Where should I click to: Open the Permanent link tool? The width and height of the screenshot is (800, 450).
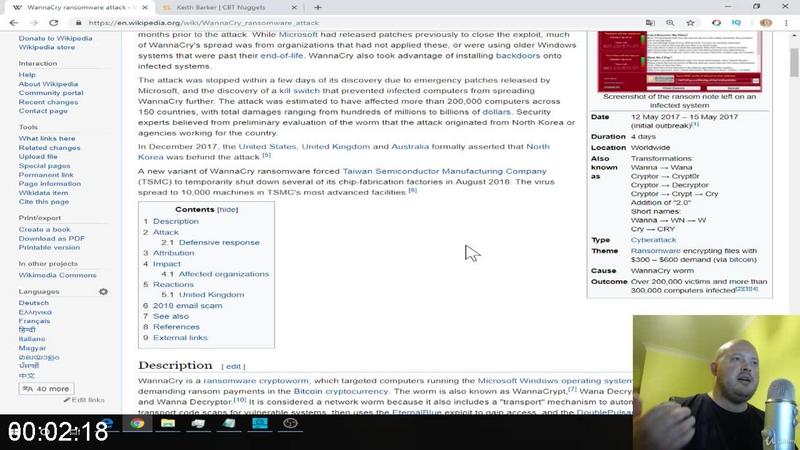click(46, 174)
